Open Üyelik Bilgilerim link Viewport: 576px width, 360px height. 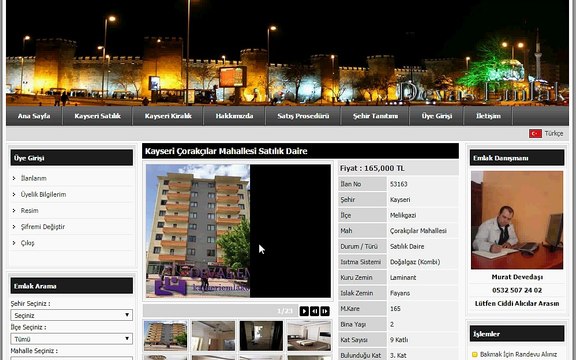pyautogui.click(x=43, y=194)
